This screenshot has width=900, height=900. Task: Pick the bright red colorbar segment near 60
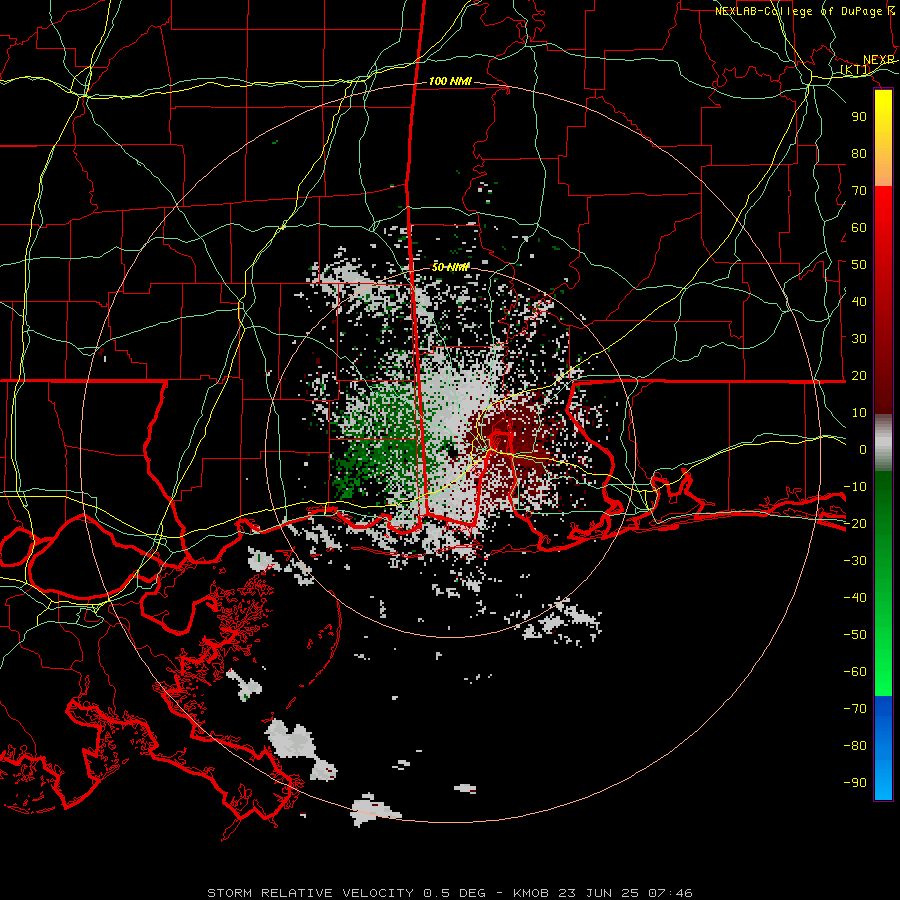tap(883, 221)
